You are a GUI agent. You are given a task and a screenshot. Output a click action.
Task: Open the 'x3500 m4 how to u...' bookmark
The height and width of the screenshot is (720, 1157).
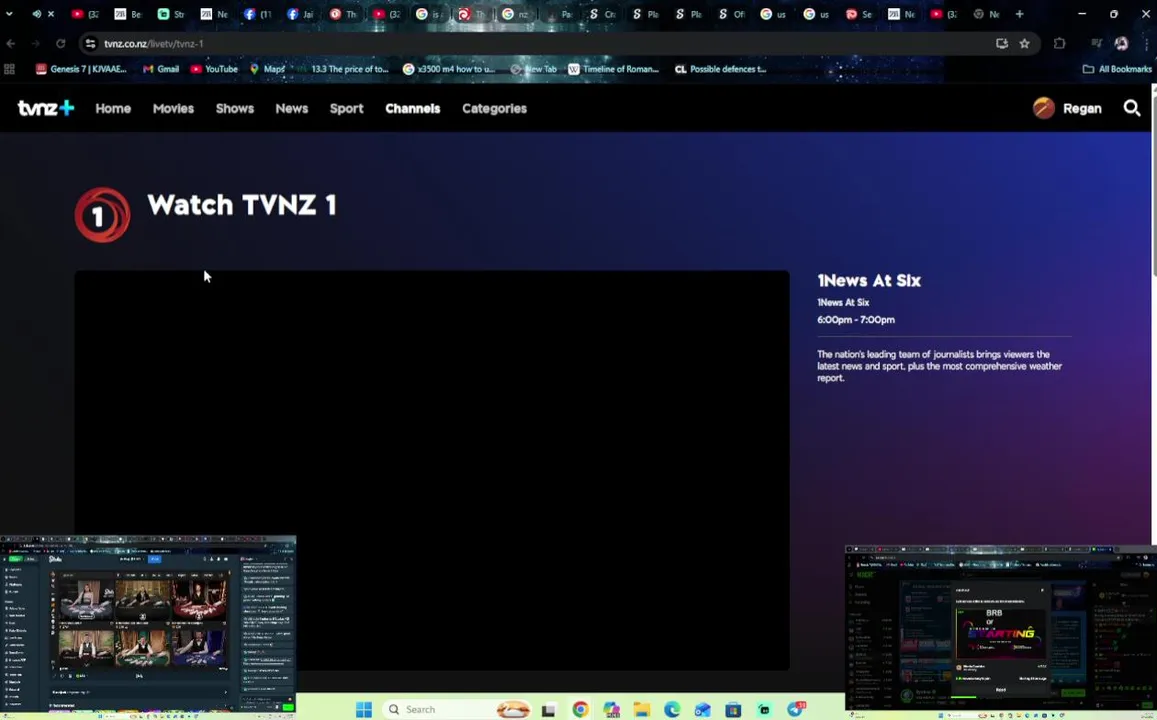pyautogui.click(x=449, y=69)
